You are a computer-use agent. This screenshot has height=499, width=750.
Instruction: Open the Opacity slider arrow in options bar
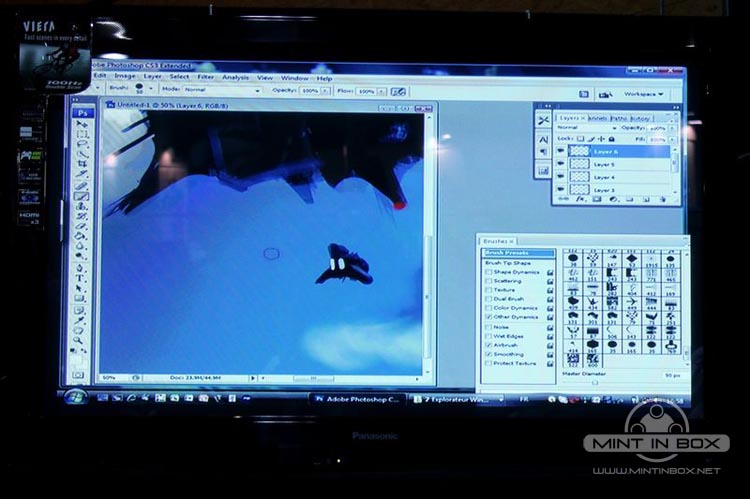click(325, 91)
